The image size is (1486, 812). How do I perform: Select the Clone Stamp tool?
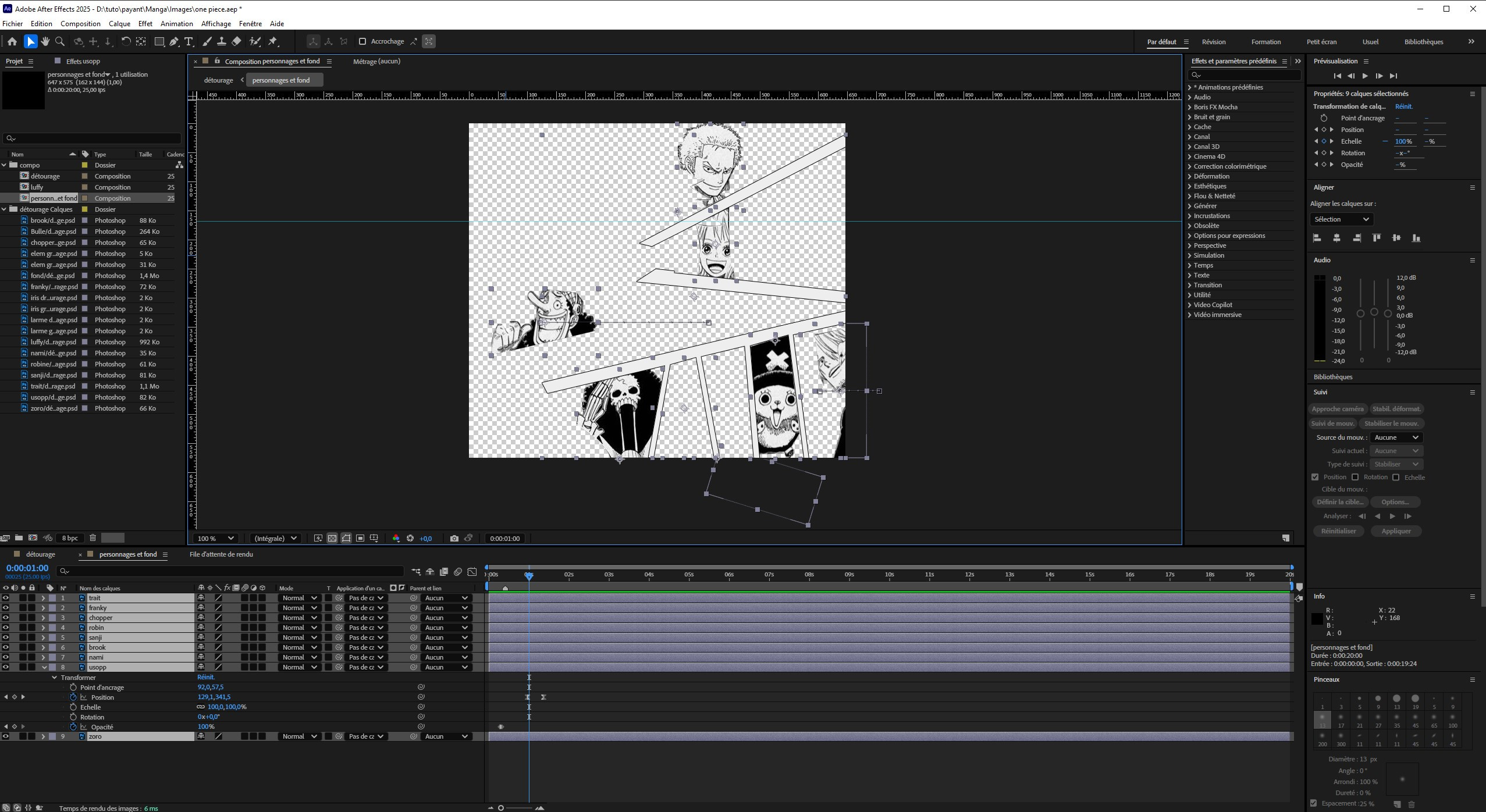(222, 41)
